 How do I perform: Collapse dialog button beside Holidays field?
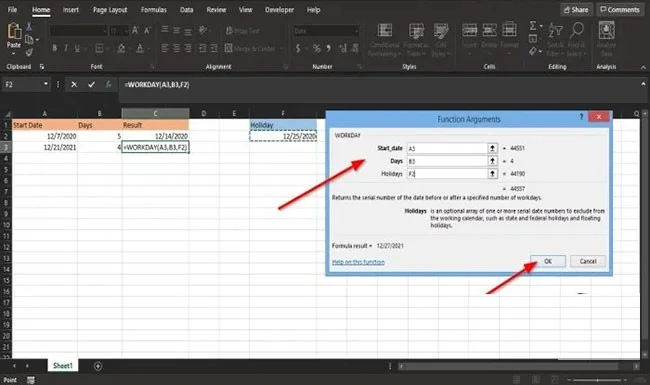tap(492, 174)
